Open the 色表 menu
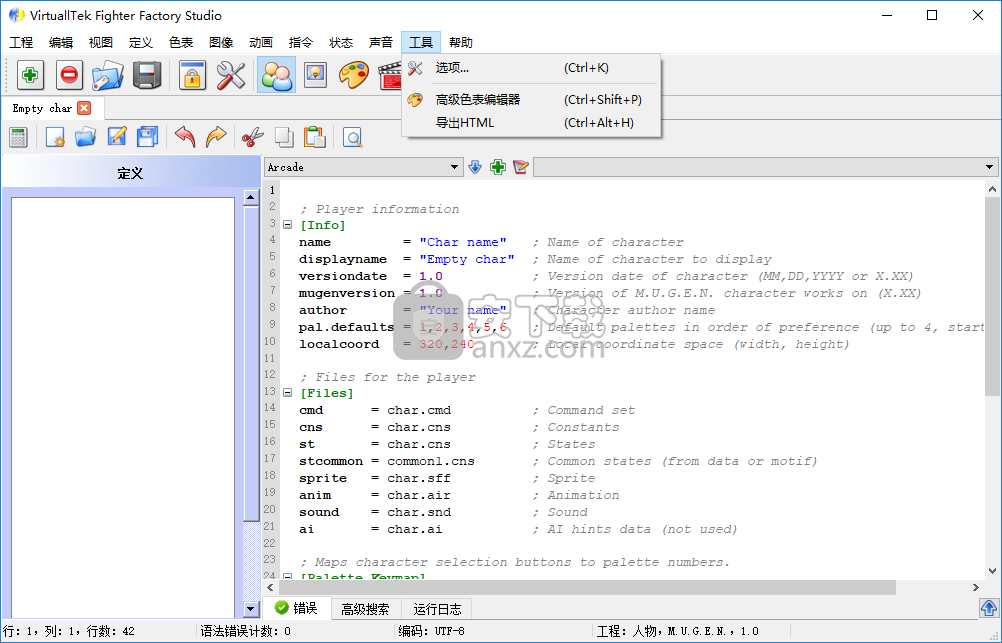Image resolution: width=1002 pixels, height=643 pixels. pos(181,43)
